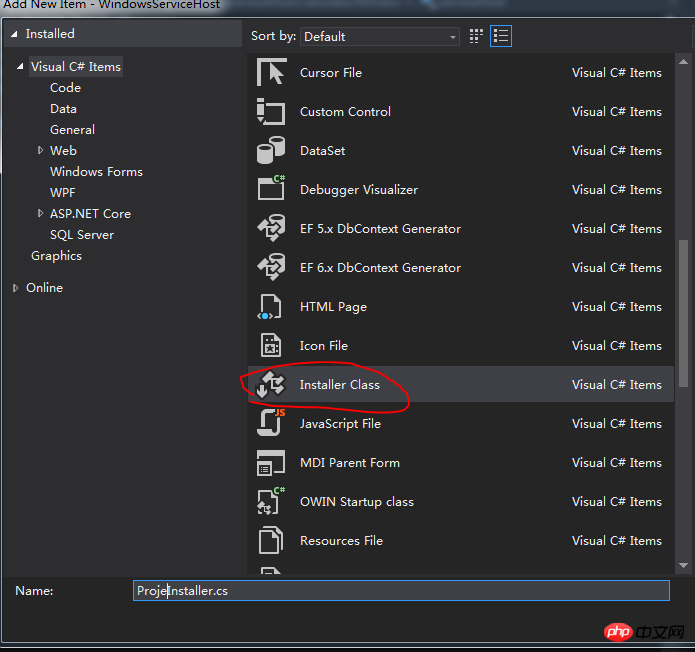Screen dimensions: 695x652
Task: Select the Code category
Action: [66, 87]
